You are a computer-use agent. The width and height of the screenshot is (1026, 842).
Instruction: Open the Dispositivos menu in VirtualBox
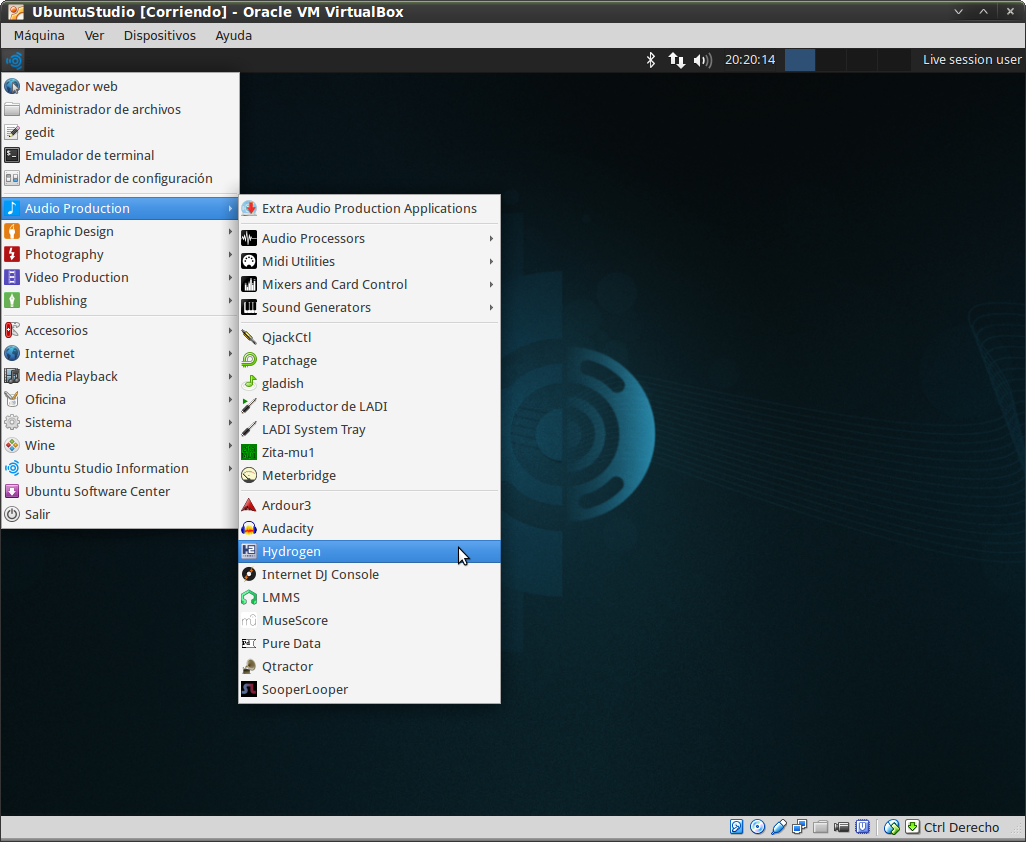(x=159, y=35)
